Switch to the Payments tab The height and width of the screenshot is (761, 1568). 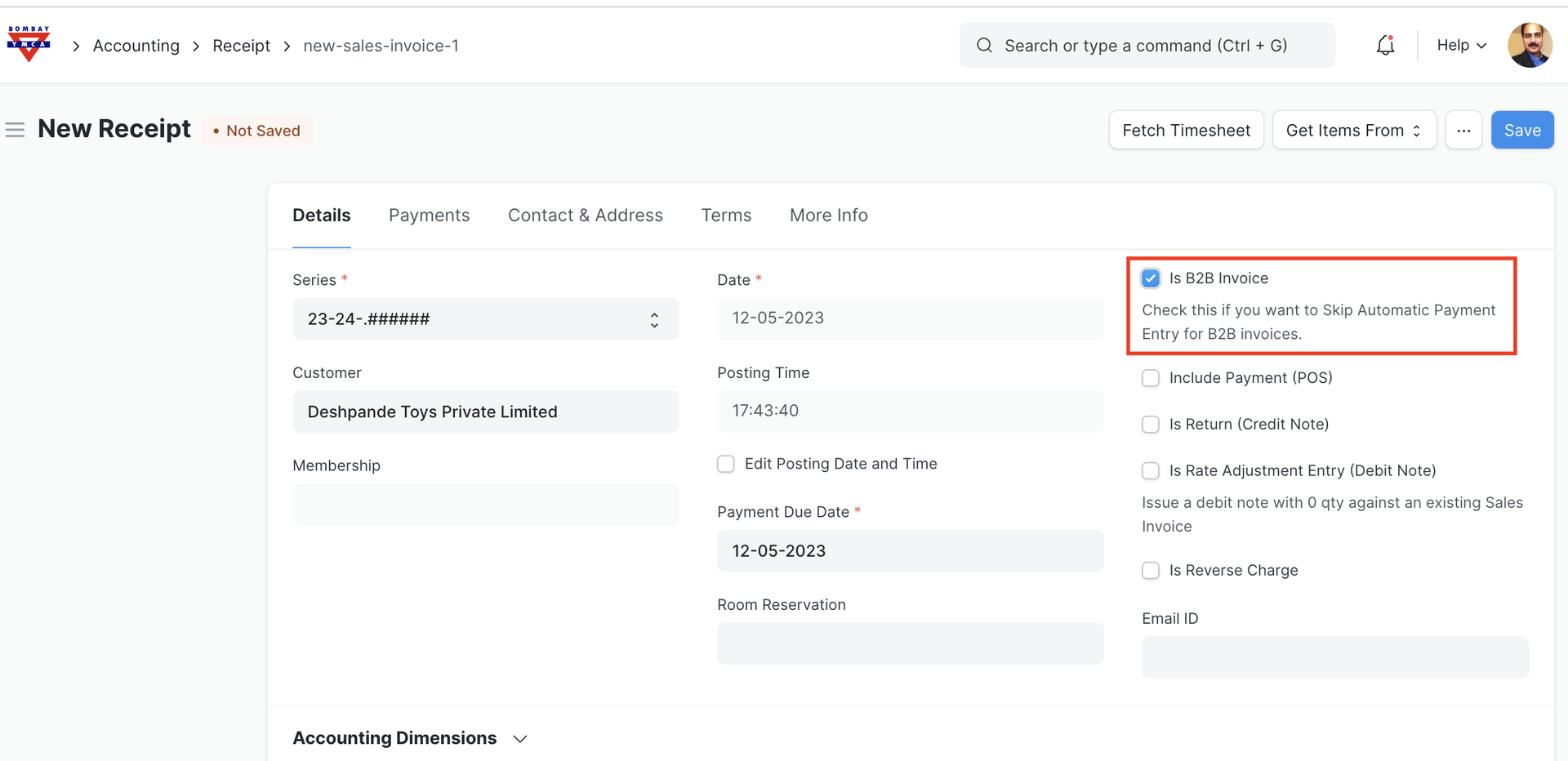point(429,216)
